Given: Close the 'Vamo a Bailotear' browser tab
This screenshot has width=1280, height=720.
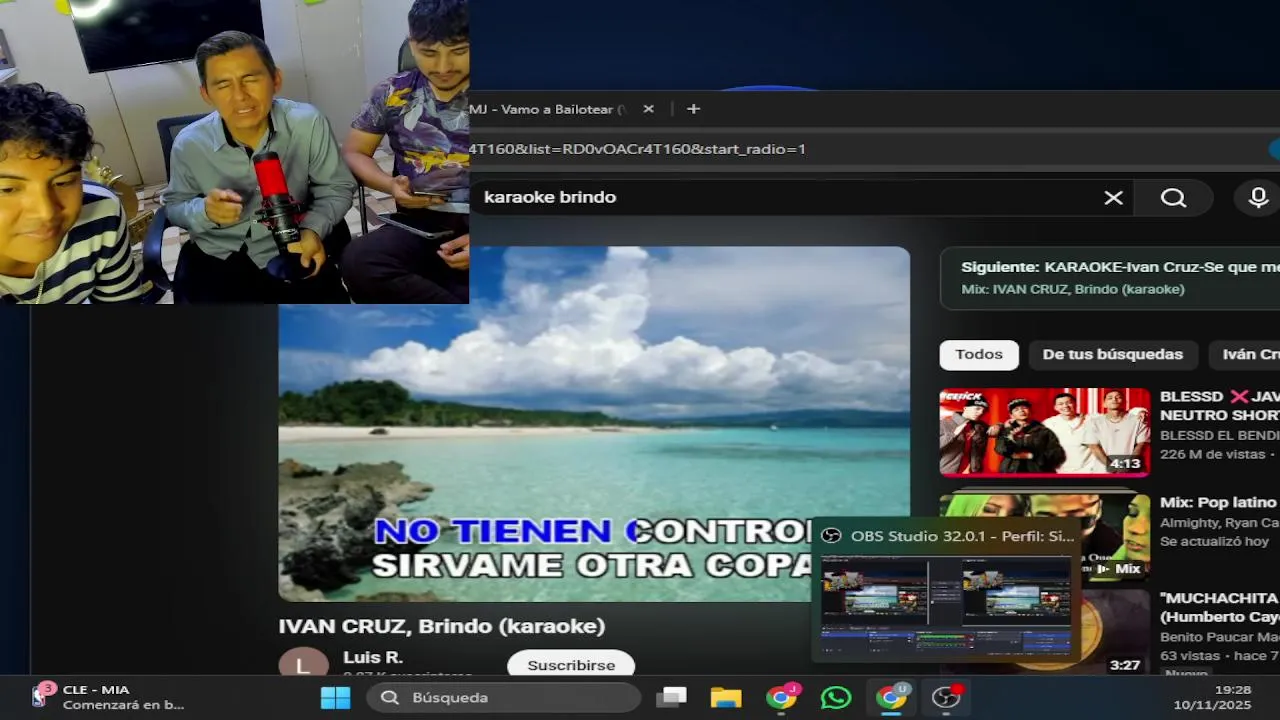Looking at the screenshot, I should point(648,109).
